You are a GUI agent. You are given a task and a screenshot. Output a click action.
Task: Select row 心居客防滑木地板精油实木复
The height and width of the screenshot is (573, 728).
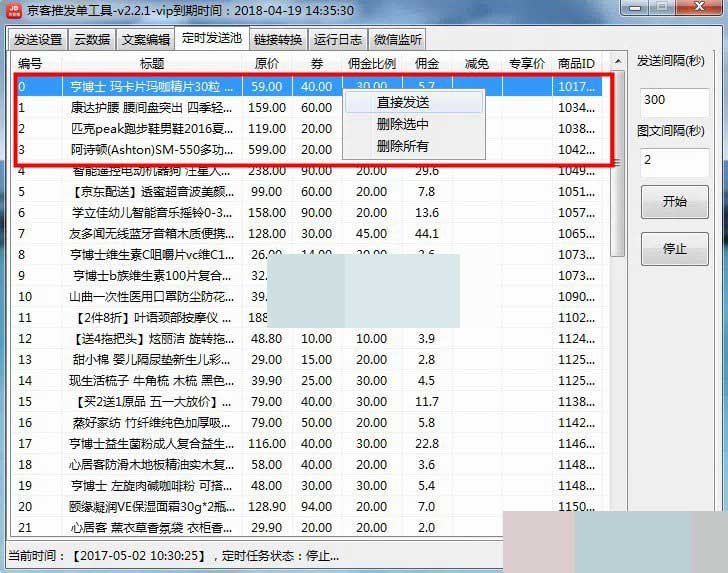(x=309, y=464)
